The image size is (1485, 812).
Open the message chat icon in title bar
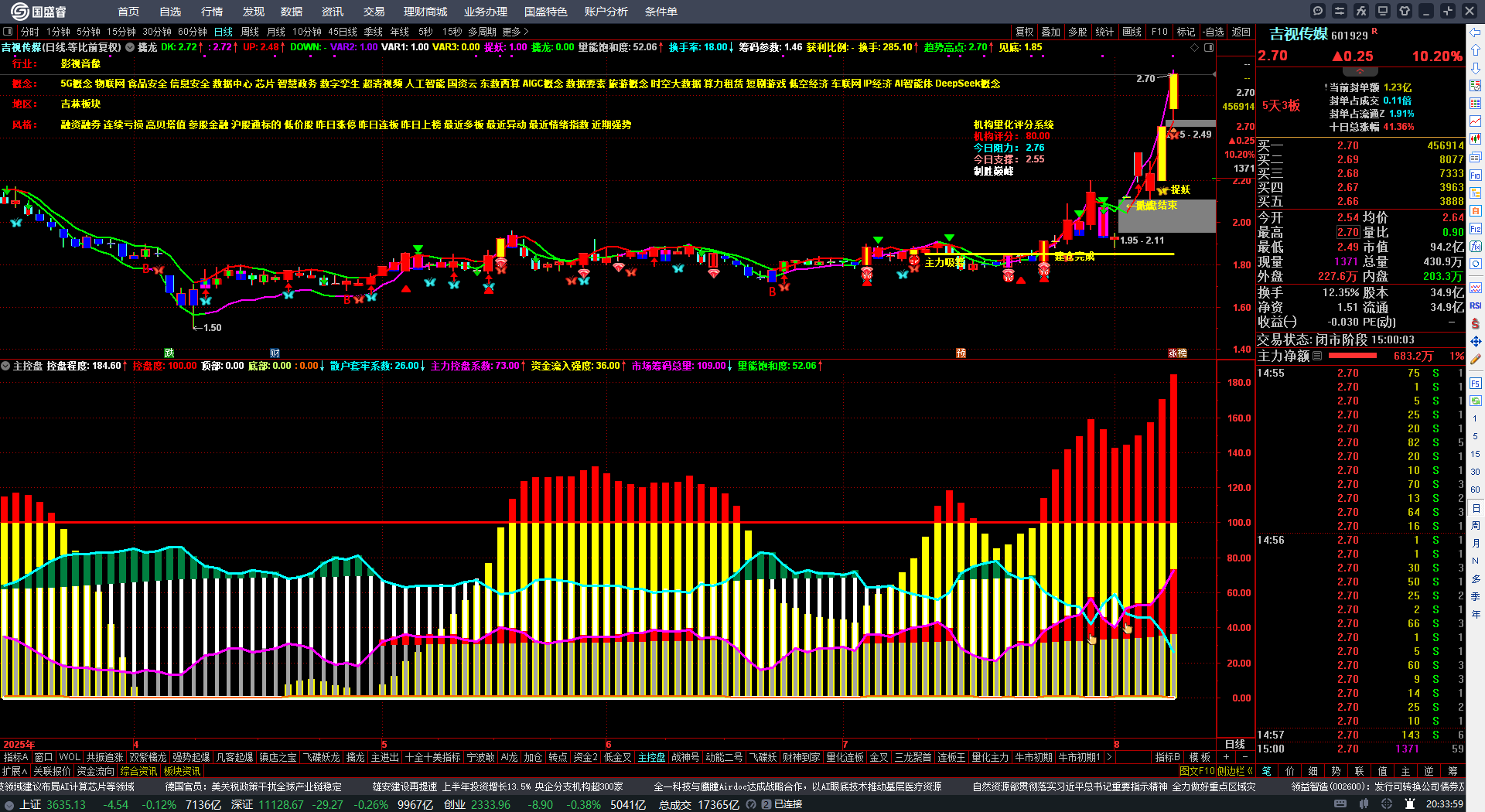click(1318, 11)
